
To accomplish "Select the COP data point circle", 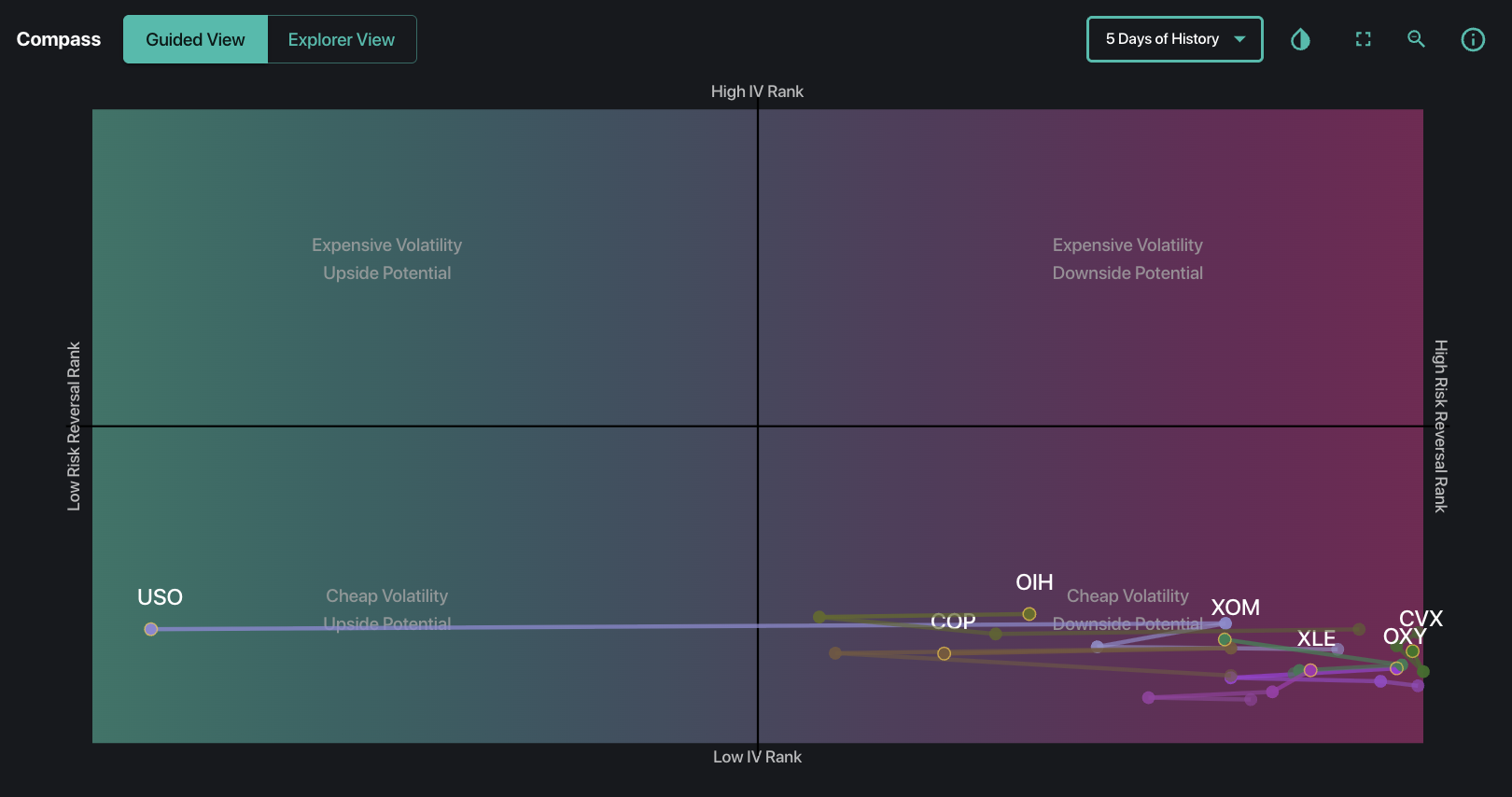I will tap(944, 653).
